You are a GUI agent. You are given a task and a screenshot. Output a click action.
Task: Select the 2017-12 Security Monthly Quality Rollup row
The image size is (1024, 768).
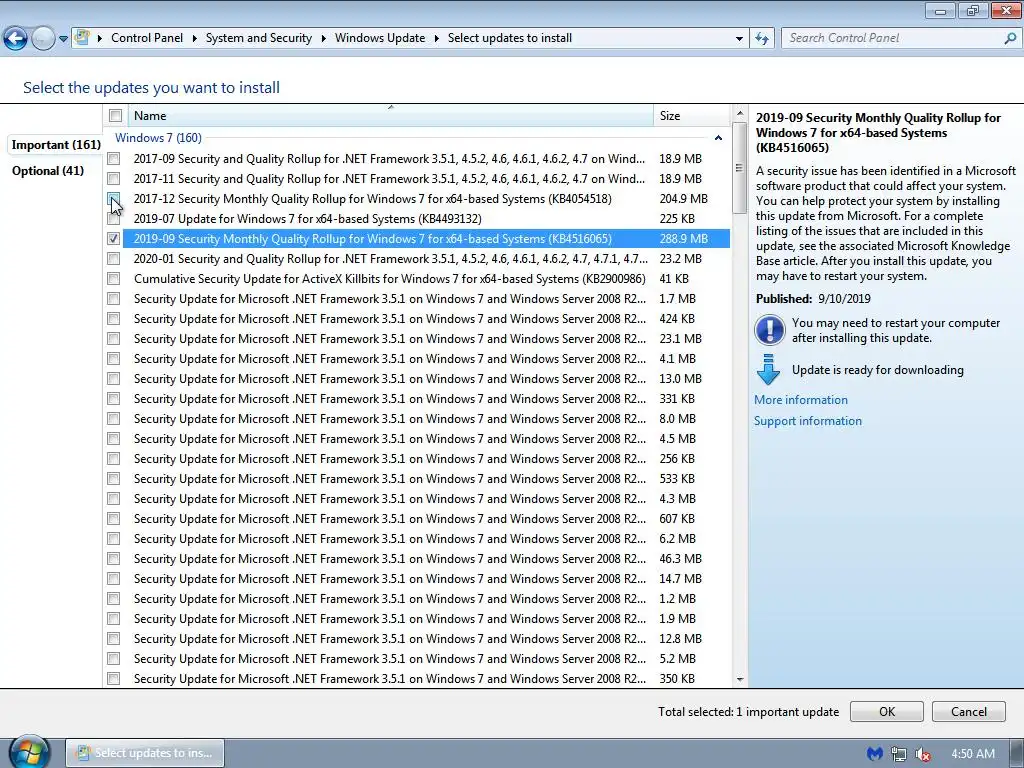pos(426,199)
